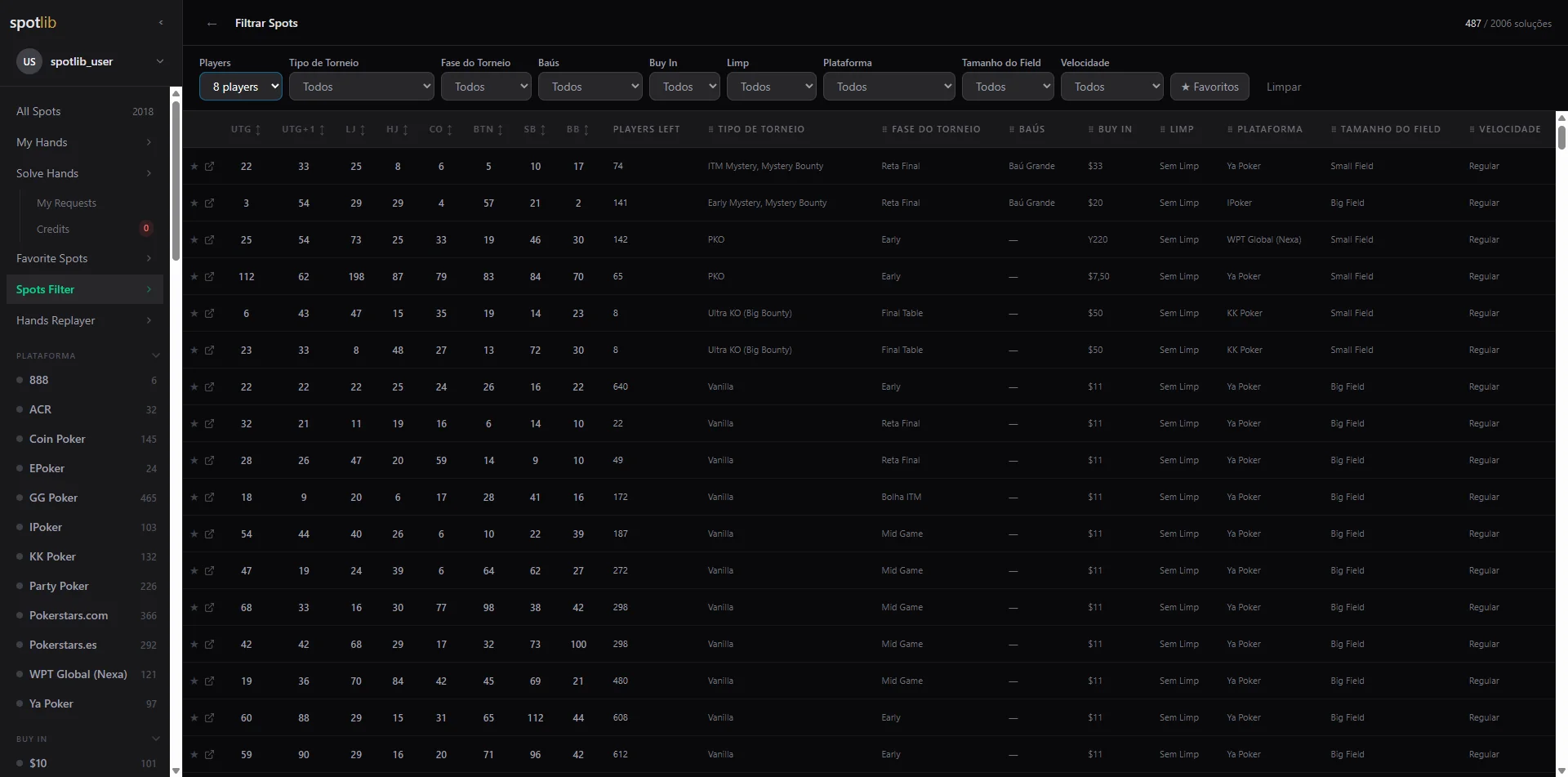Image resolution: width=1568 pixels, height=777 pixels.
Task: Collapse the sidebar with the top chevron
Action: (160, 23)
